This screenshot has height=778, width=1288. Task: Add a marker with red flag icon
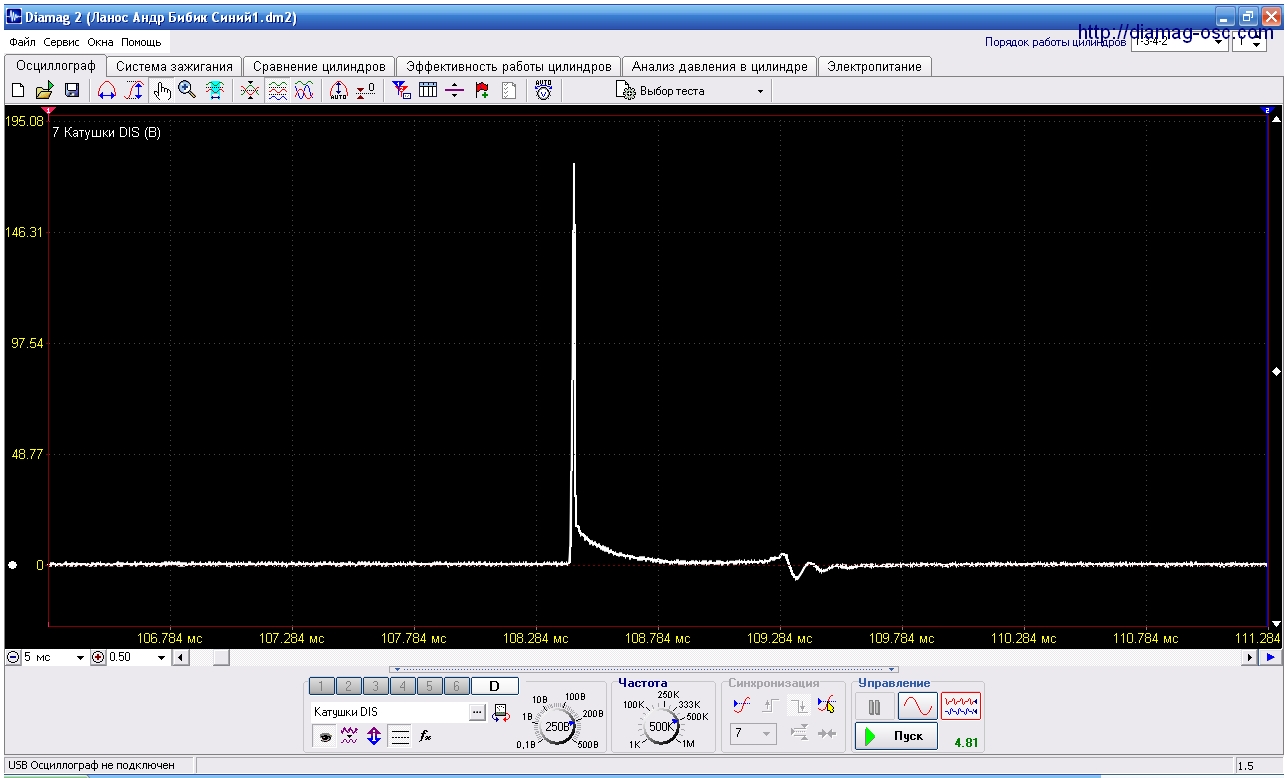tap(482, 91)
